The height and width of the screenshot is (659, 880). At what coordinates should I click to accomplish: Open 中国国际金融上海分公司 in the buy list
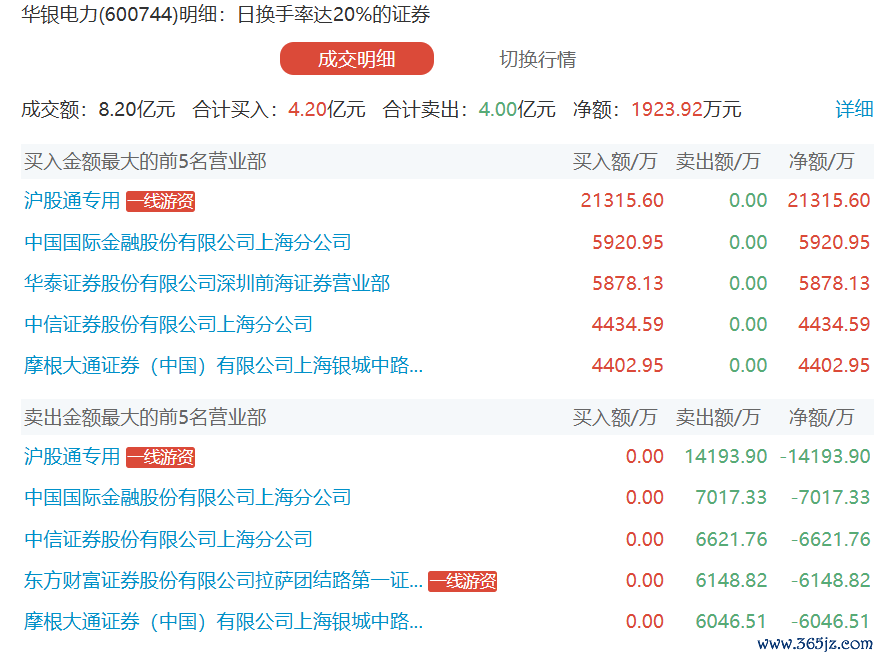pyautogui.click(x=187, y=242)
